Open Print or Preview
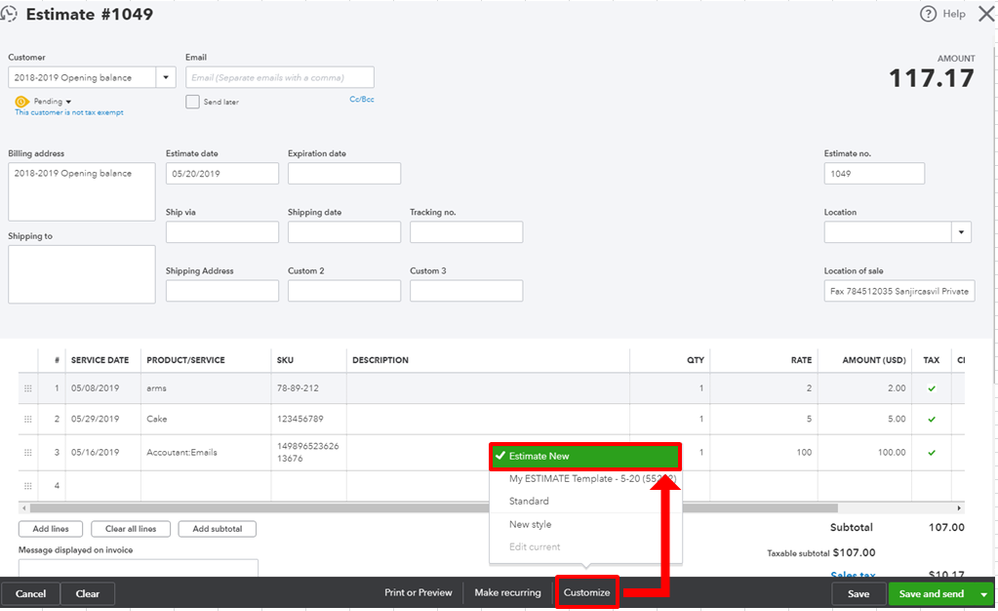This screenshot has height=611, width=998. click(418, 593)
